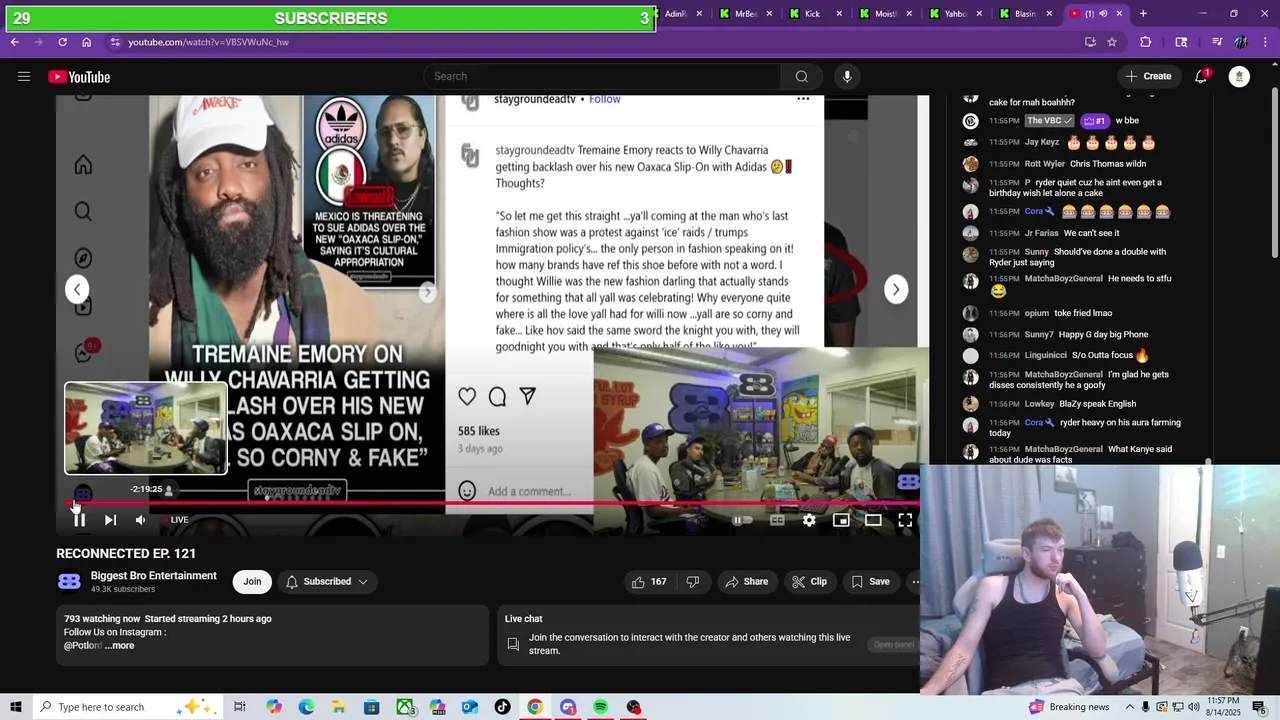Open Chrome three-dot menu

pyautogui.click(x=1265, y=42)
